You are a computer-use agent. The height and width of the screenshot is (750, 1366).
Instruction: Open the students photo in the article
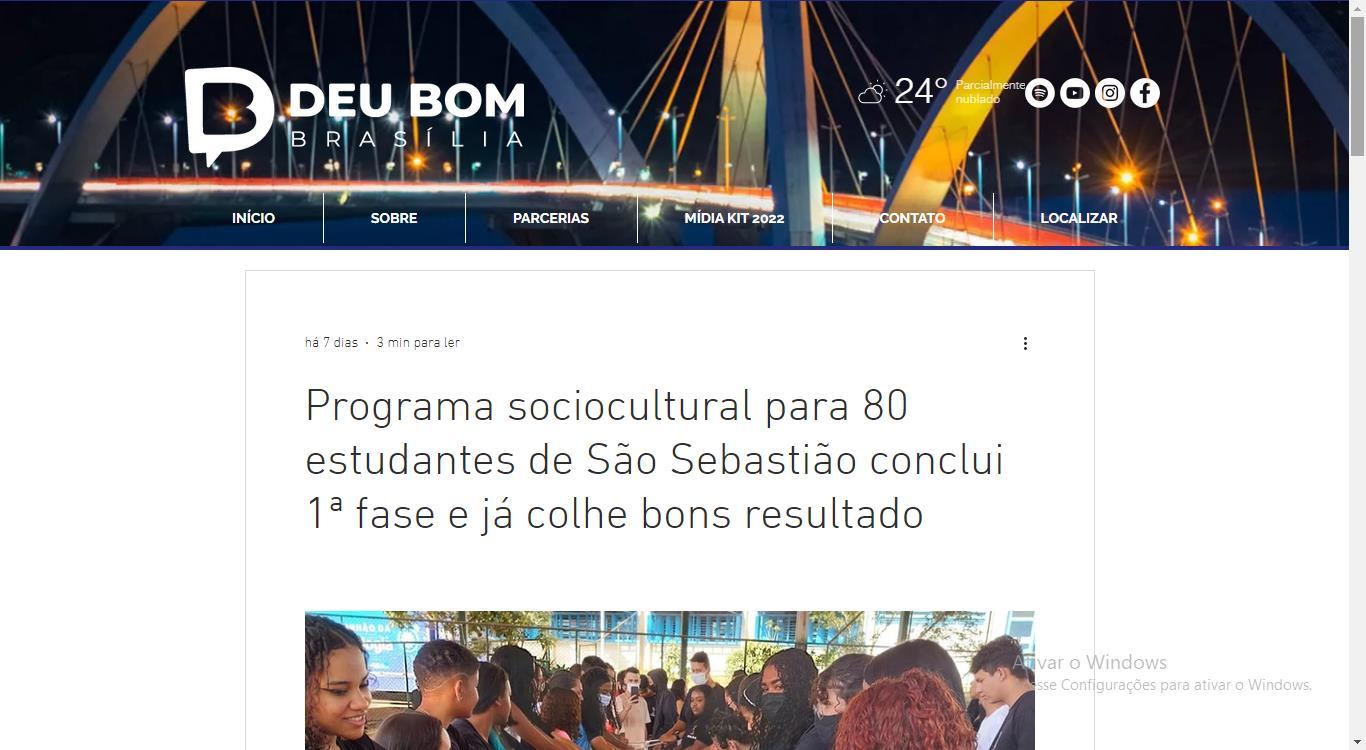coord(670,680)
